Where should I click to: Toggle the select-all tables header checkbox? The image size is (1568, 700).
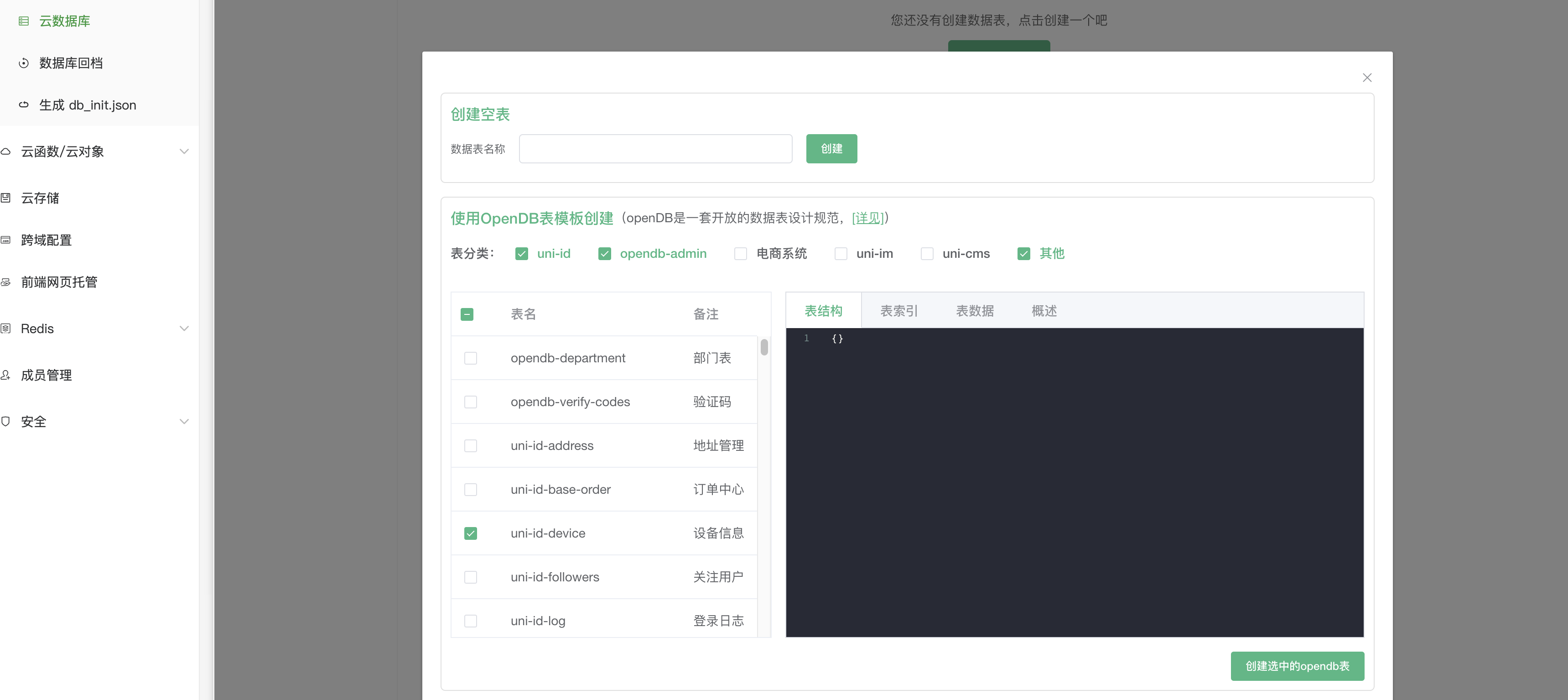coord(467,314)
